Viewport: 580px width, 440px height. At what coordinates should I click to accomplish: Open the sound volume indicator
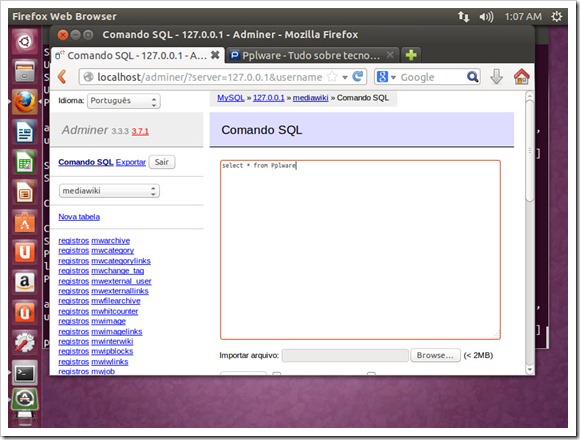[486, 17]
